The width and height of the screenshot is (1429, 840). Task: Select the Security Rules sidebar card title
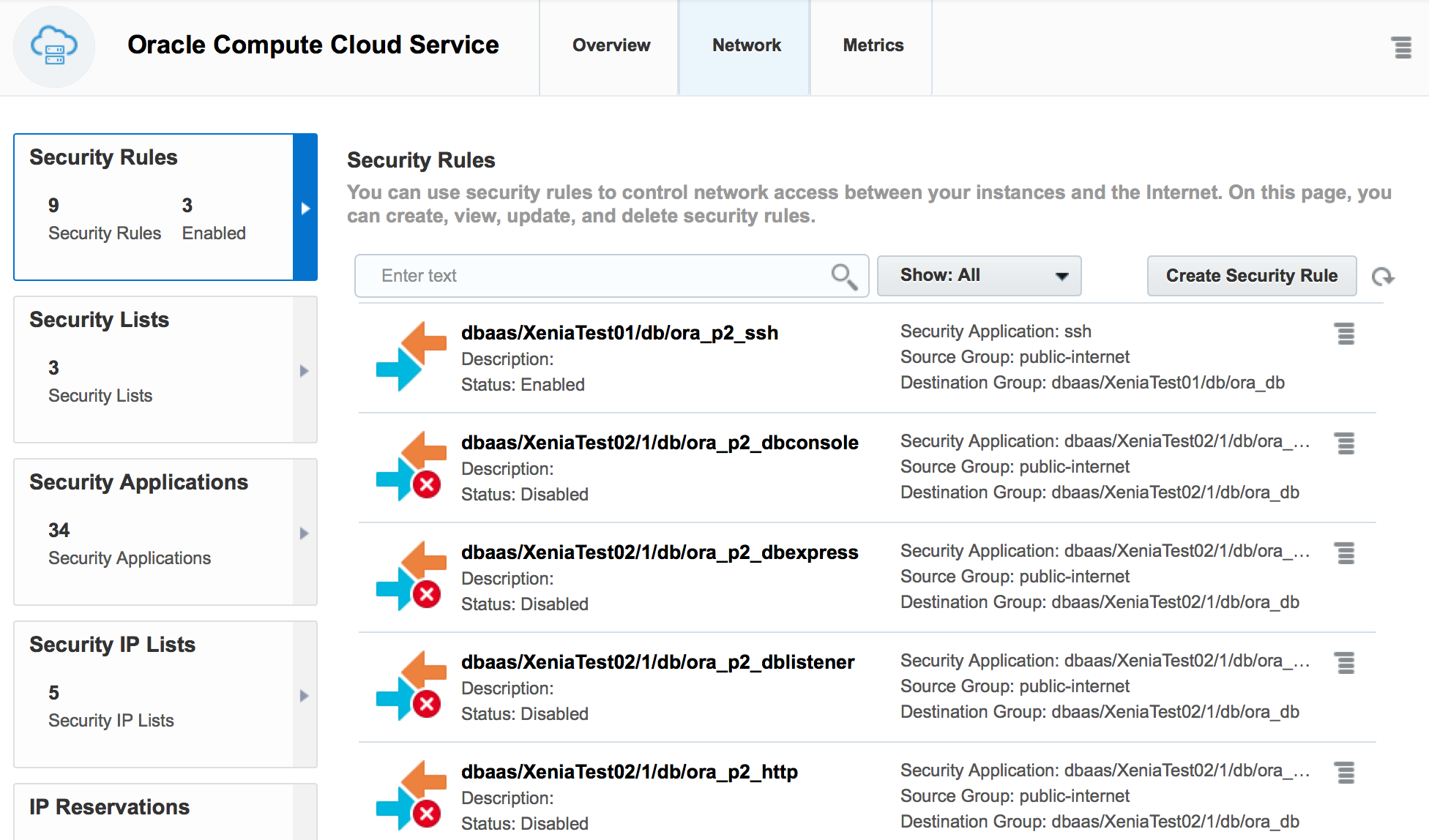click(x=103, y=157)
